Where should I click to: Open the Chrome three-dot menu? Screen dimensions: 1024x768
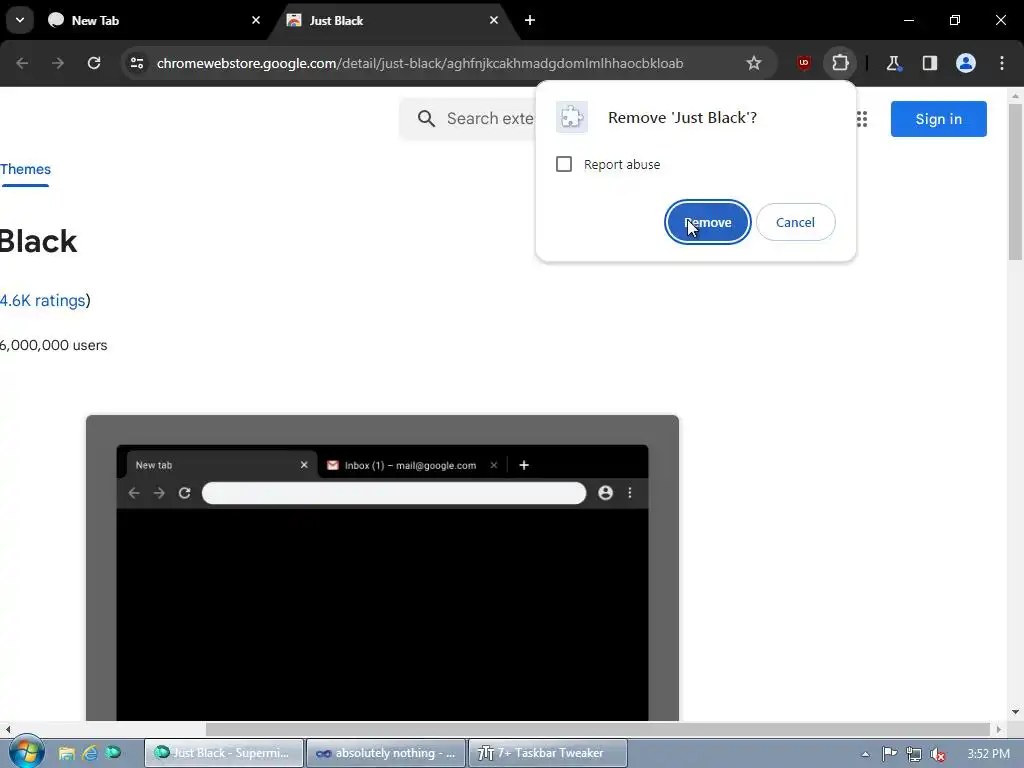pyautogui.click(x=1002, y=63)
